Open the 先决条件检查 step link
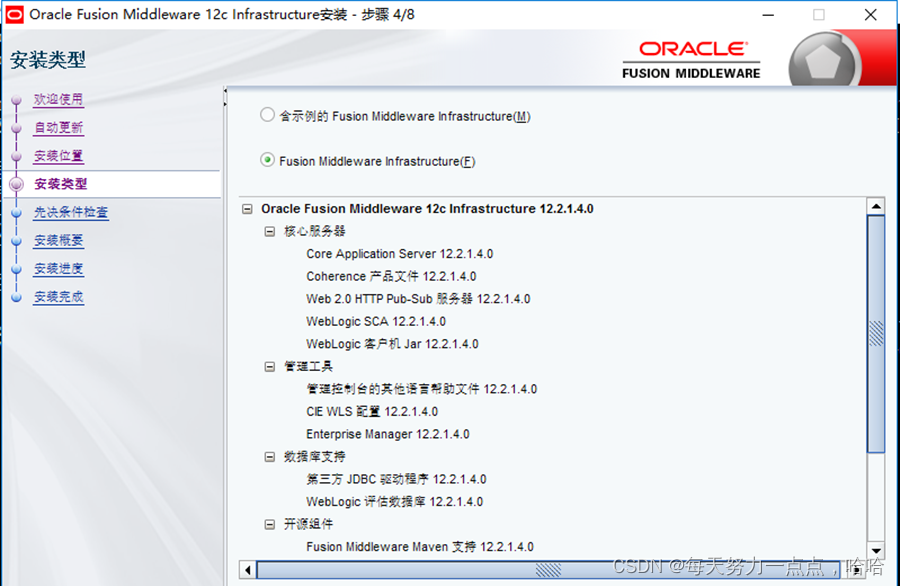Screen dimensions: 900x586 click(x=71, y=212)
